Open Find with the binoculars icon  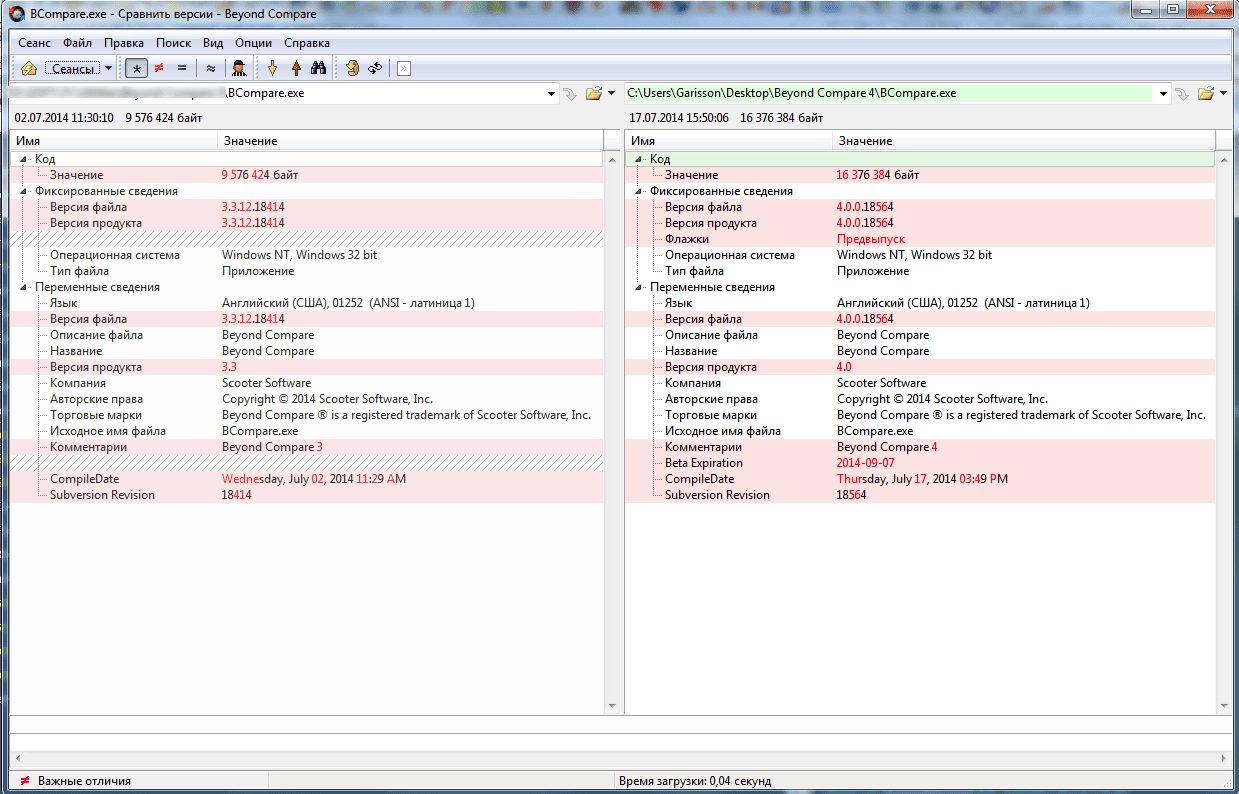tap(319, 69)
